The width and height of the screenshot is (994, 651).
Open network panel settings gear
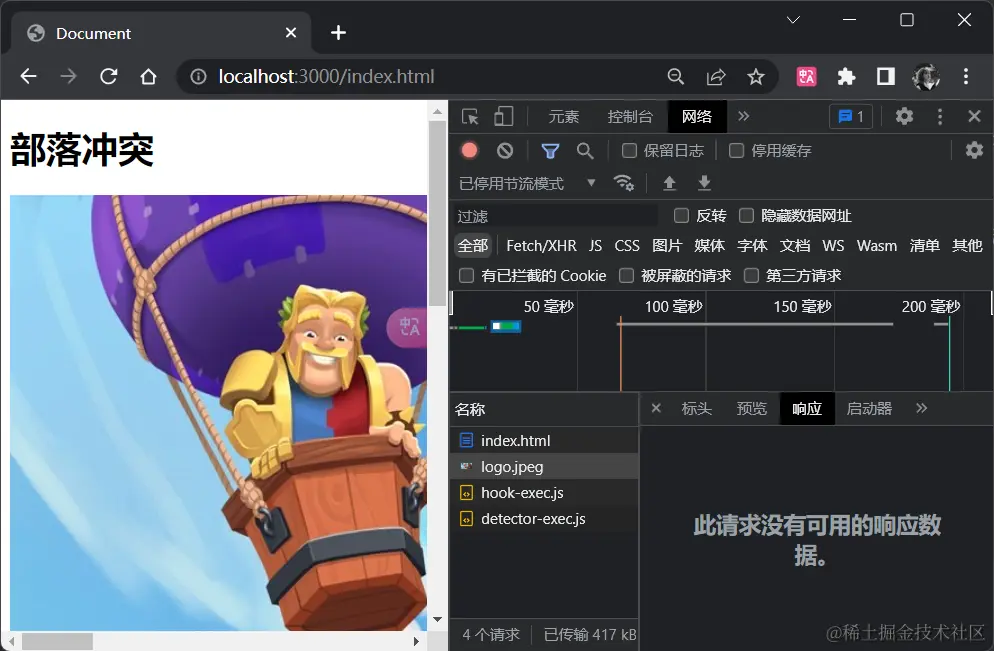point(974,150)
